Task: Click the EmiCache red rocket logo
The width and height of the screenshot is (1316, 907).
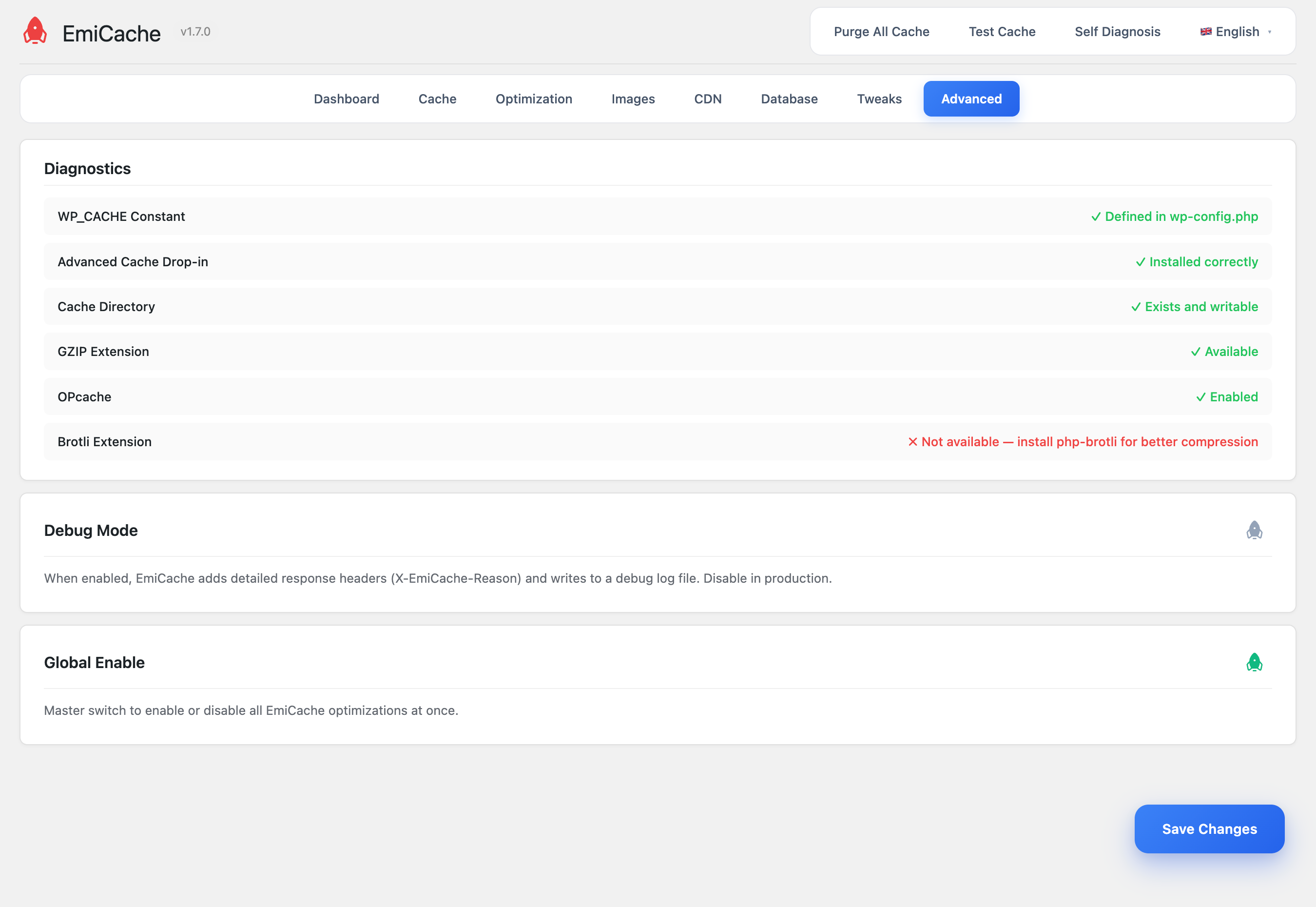Action: 35,31
